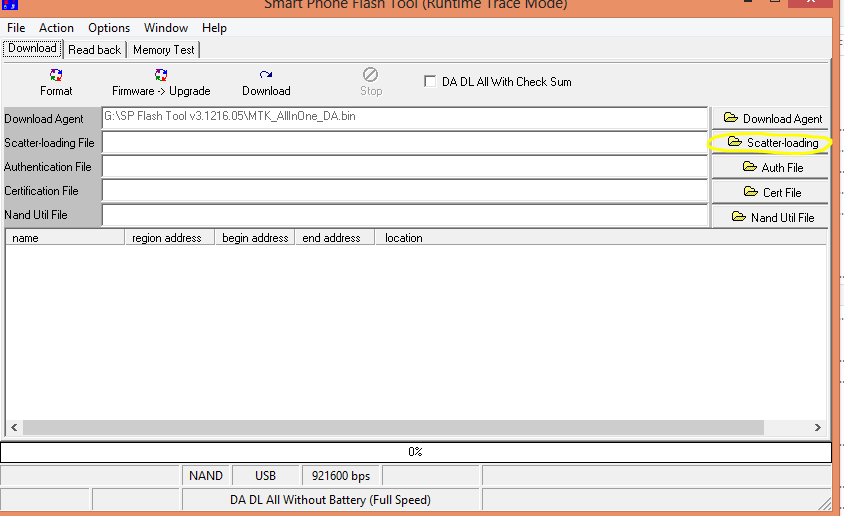
Task: Browse for a Scatter-loading file
Action: [770, 143]
